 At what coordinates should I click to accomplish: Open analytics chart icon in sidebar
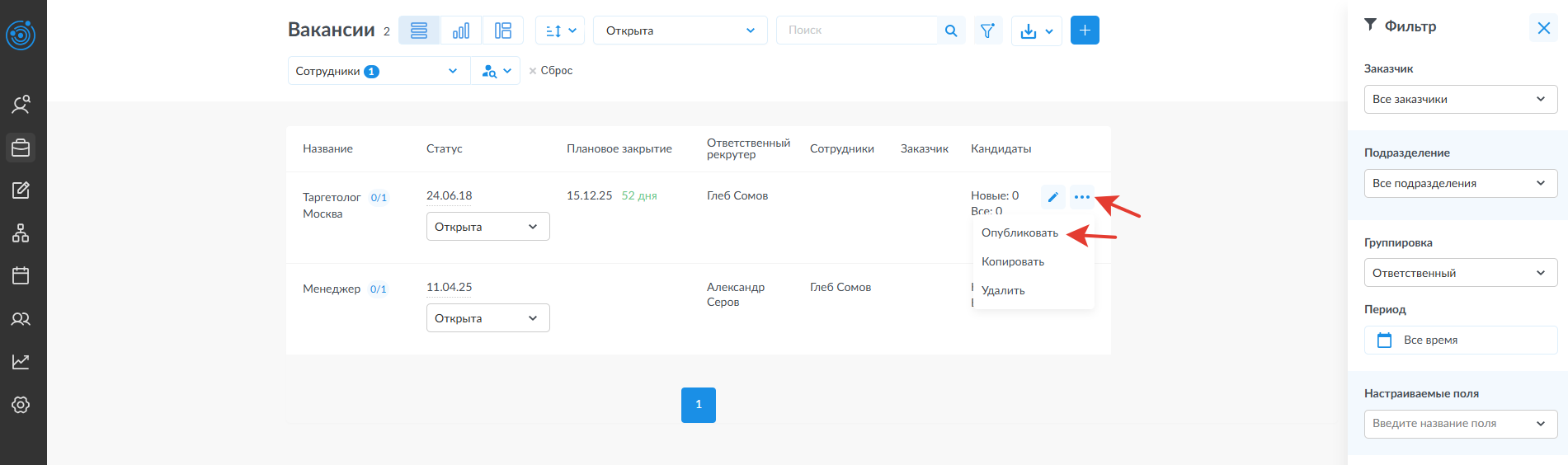click(21, 361)
